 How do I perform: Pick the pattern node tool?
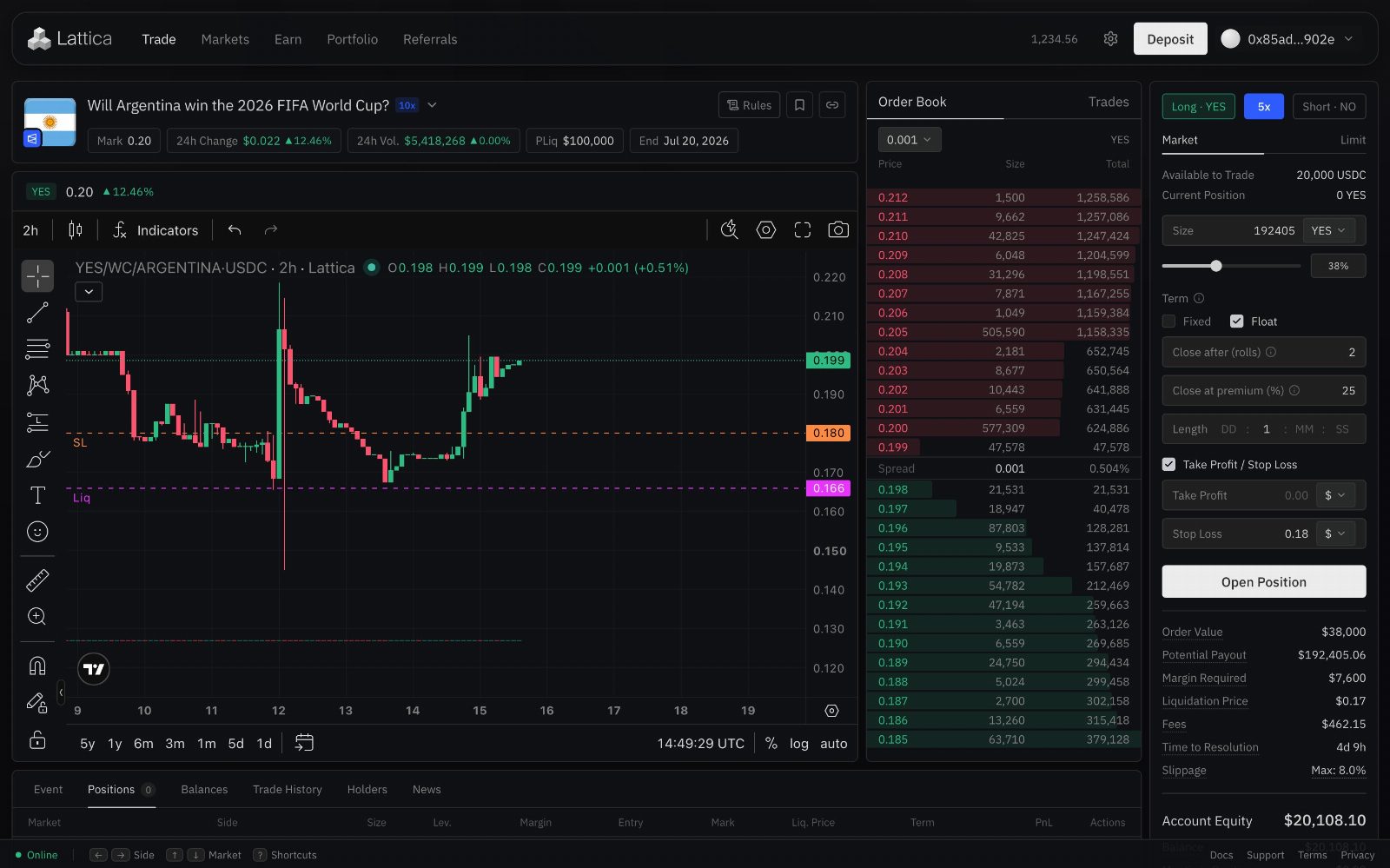(x=37, y=385)
